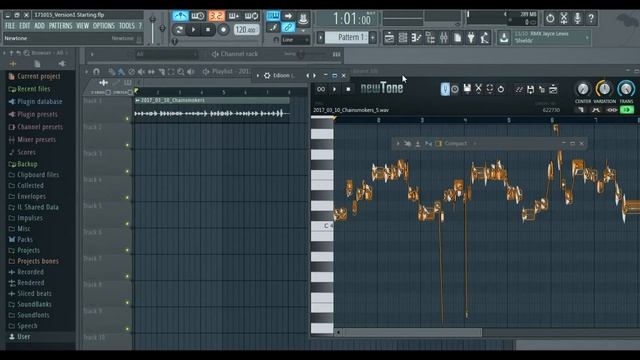Click the one-click audio recording microphone icon
Image resolution: width=640 pixels, height=360 pixels.
[x=578, y=18]
